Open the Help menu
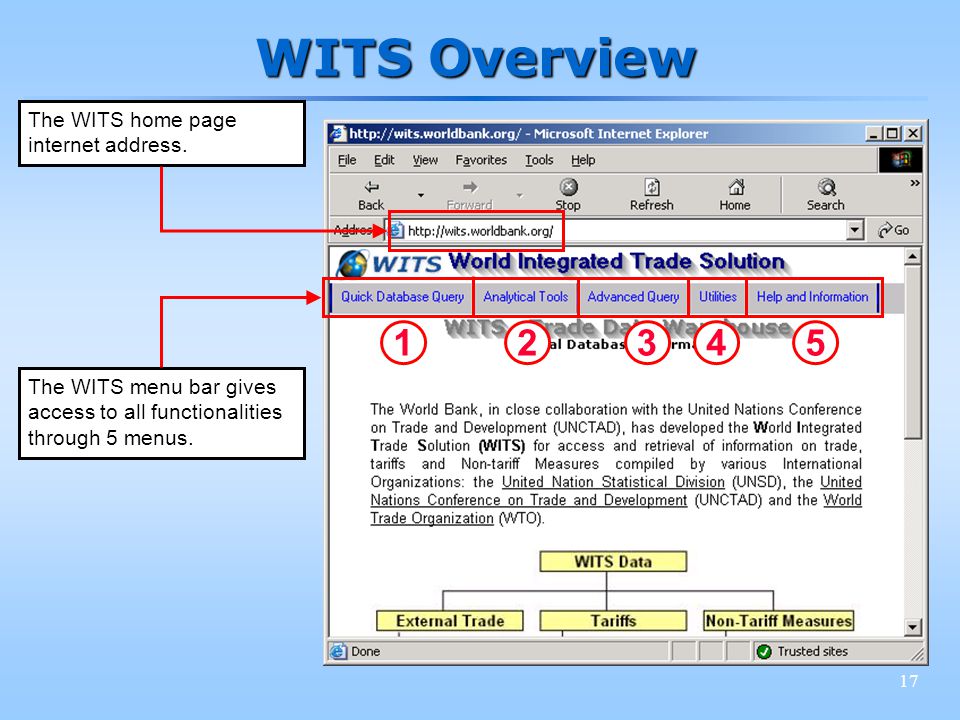The height and width of the screenshot is (720, 960). 583,160
